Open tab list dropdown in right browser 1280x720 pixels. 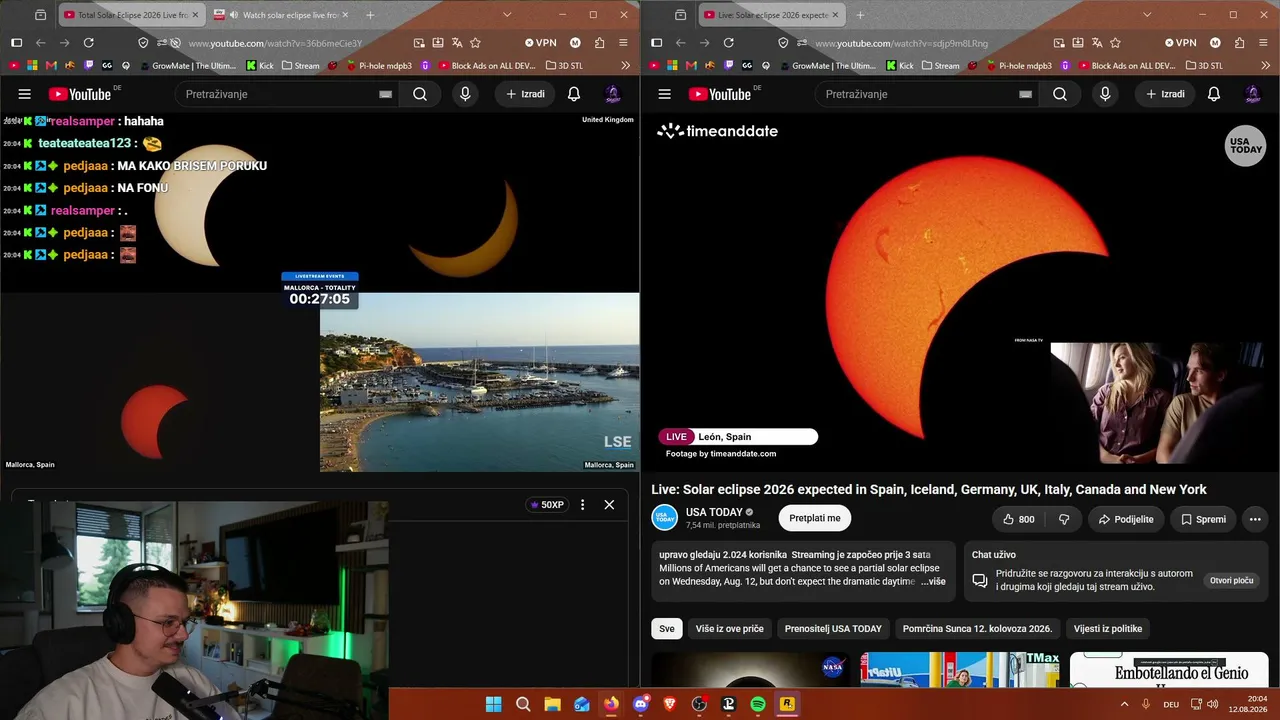click(1147, 15)
